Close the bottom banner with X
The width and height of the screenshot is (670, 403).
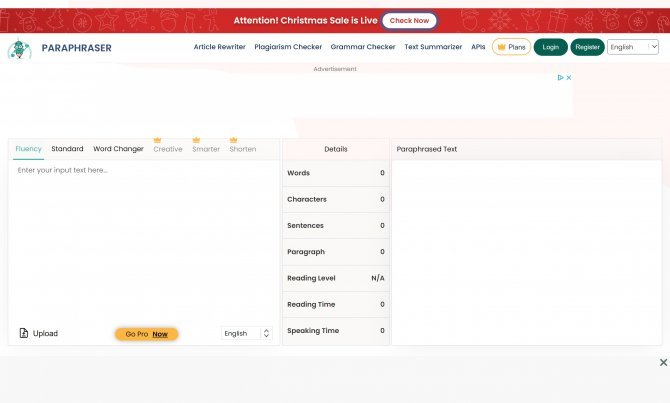tap(663, 362)
